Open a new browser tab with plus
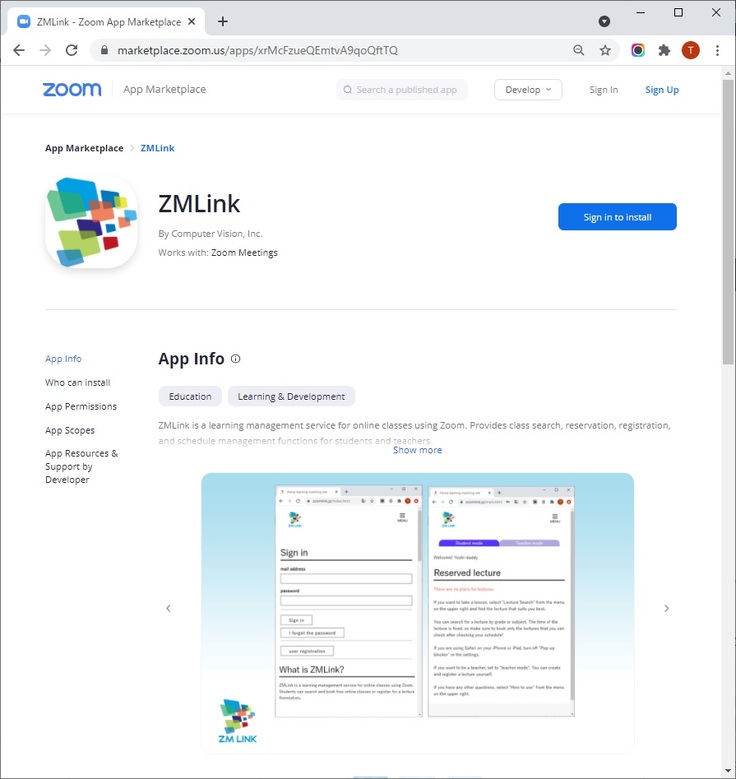 point(223,21)
